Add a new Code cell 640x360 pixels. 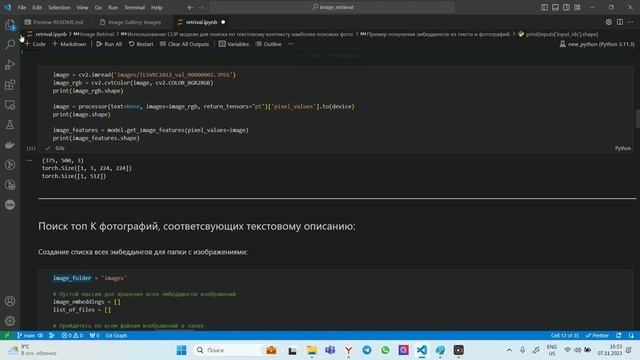click(36, 44)
